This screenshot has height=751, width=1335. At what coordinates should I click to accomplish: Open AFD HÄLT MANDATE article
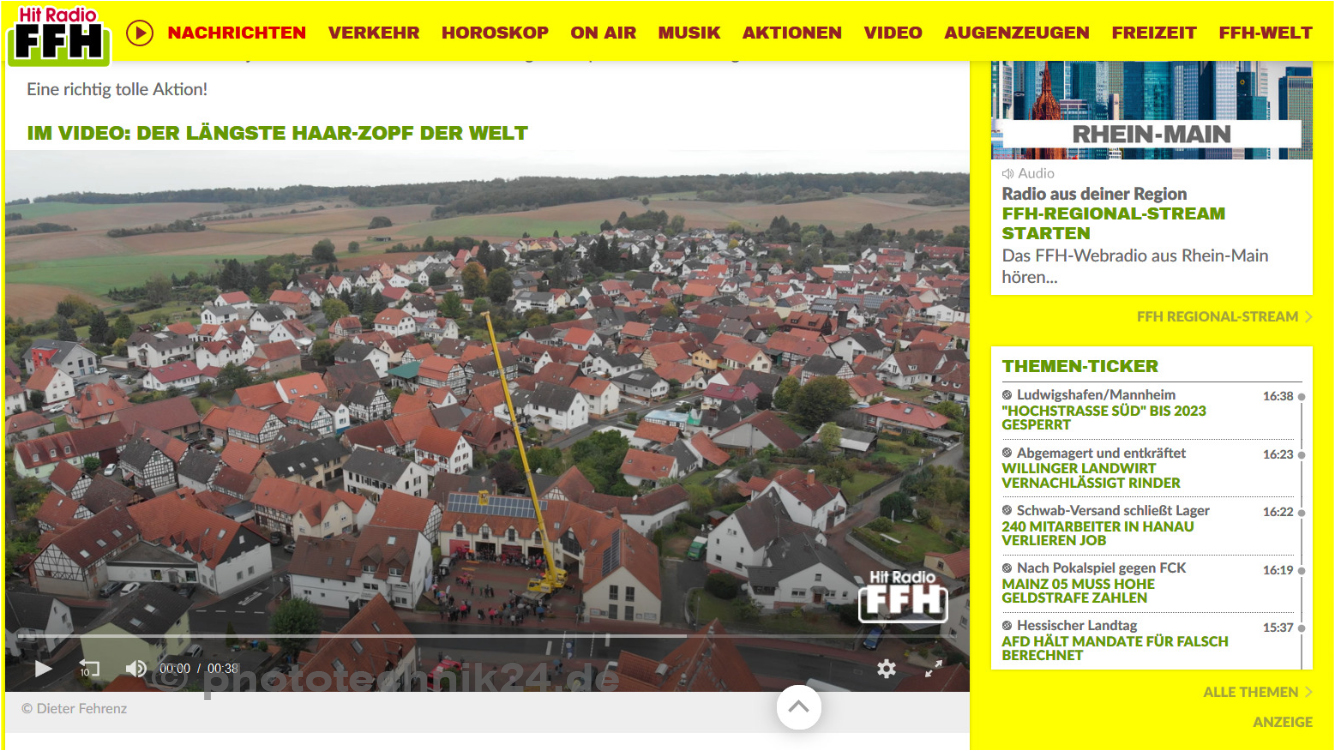pos(1115,648)
